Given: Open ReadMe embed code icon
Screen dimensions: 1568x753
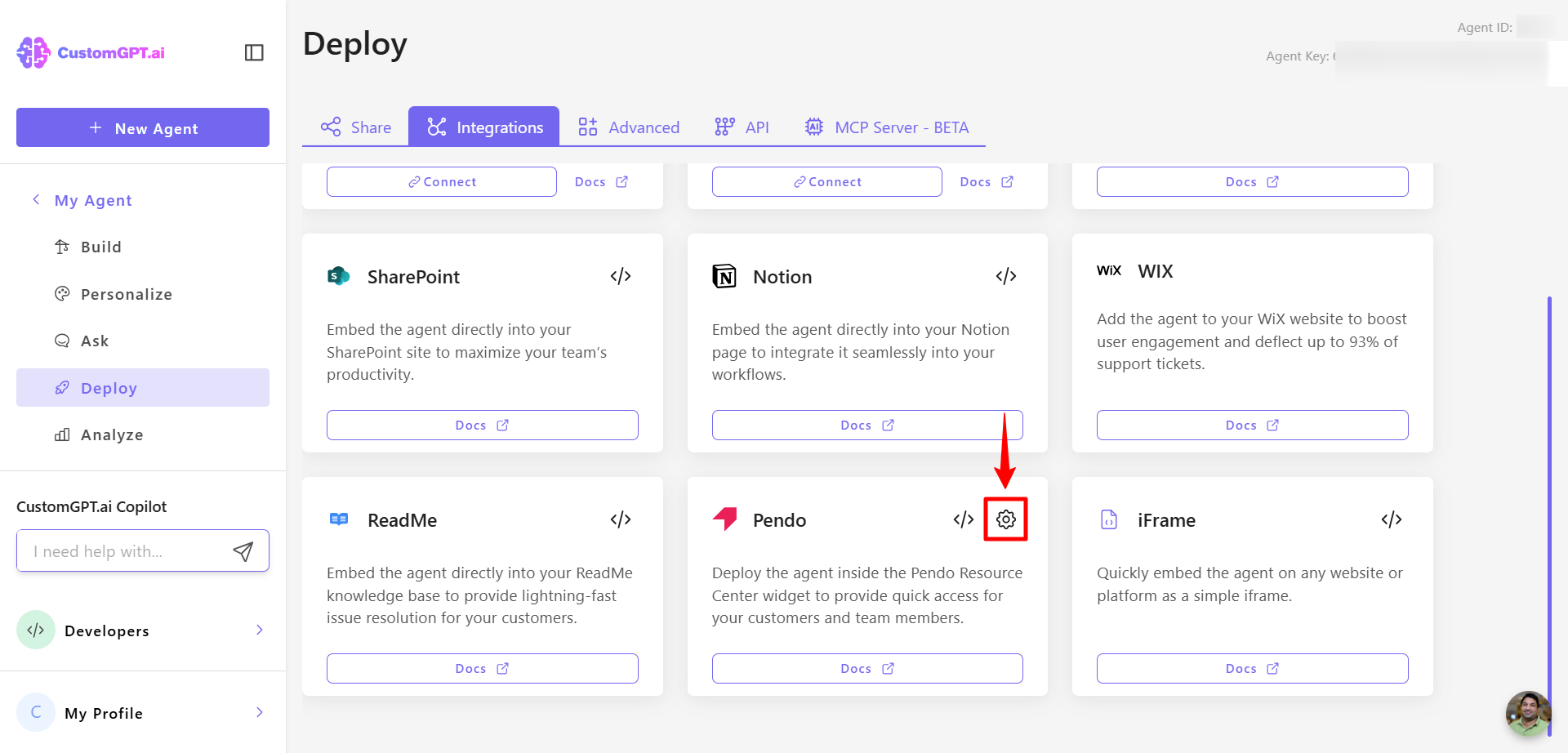Looking at the screenshot, I should [621, 519].
